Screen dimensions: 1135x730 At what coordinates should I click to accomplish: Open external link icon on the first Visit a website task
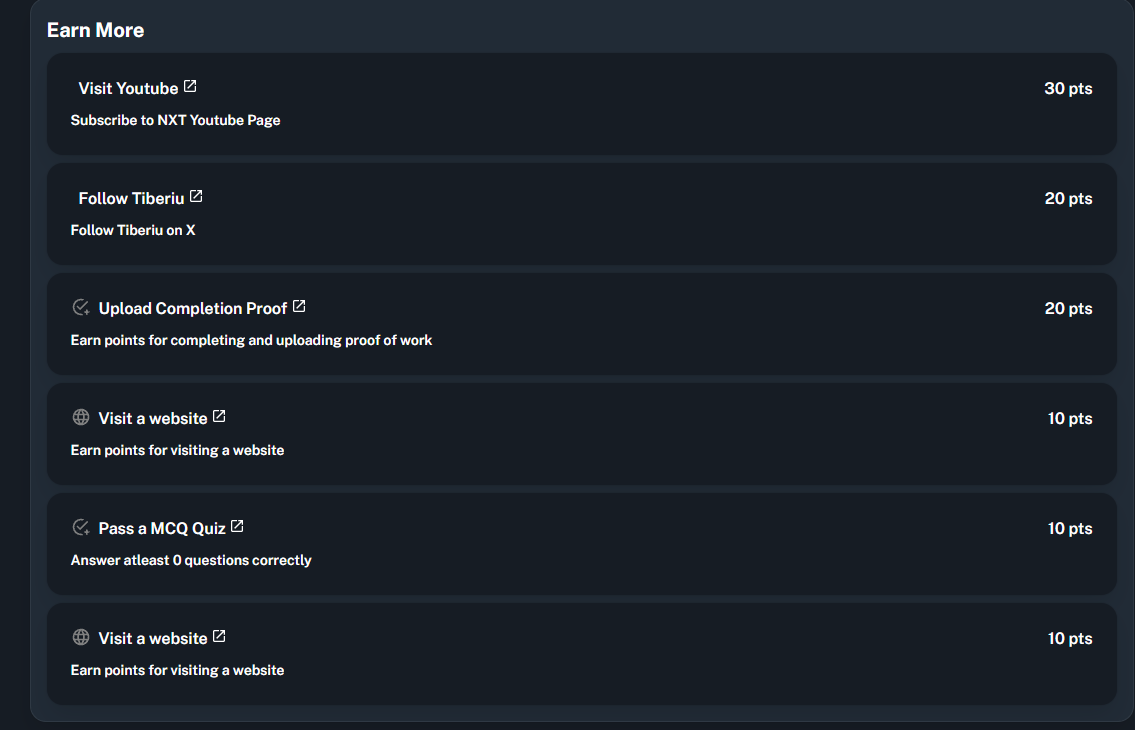click(219, 417)
